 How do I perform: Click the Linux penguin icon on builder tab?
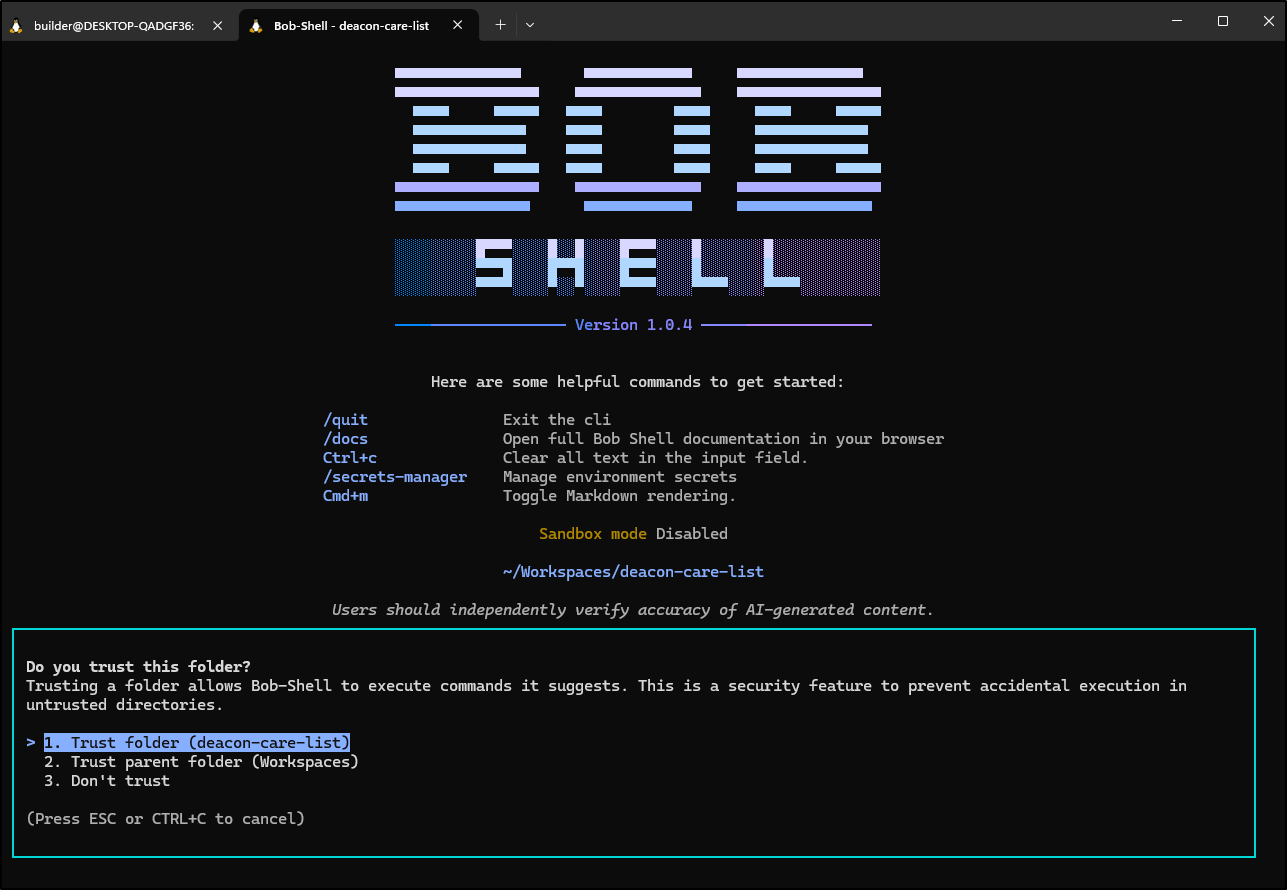click(16, 25)
